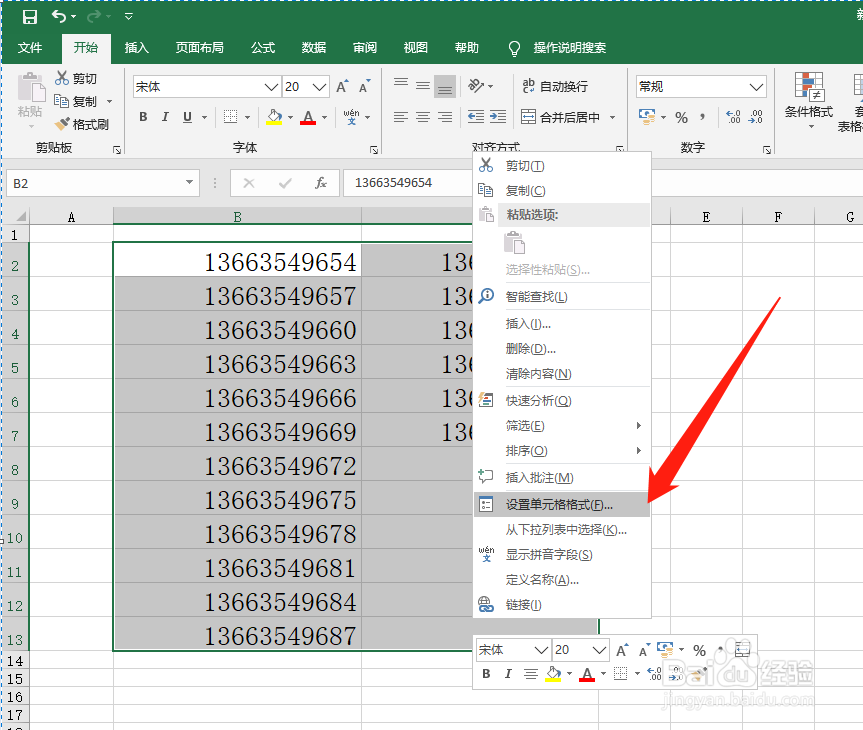
Task: Click the percent style icon in number group
Action: pyautogui.click(x=681, y=117)
